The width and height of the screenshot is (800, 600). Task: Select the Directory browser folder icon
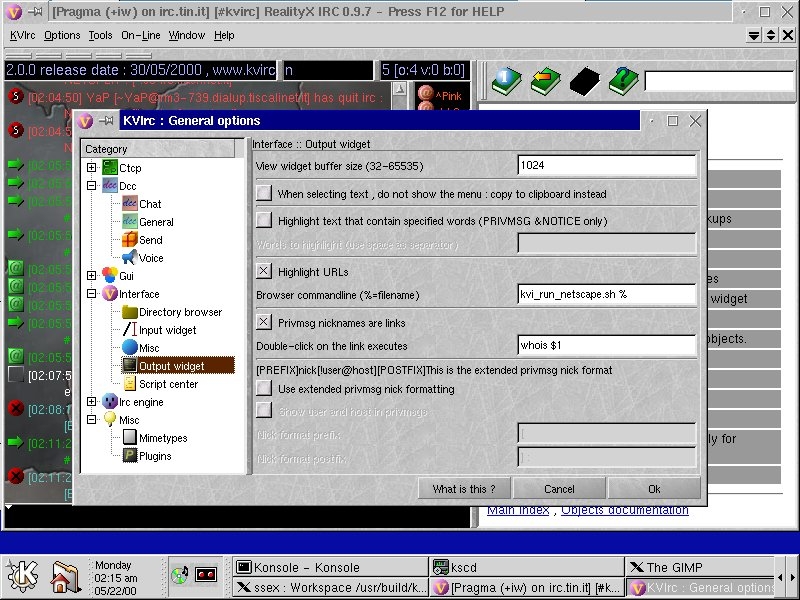click(x=130, y=312)
